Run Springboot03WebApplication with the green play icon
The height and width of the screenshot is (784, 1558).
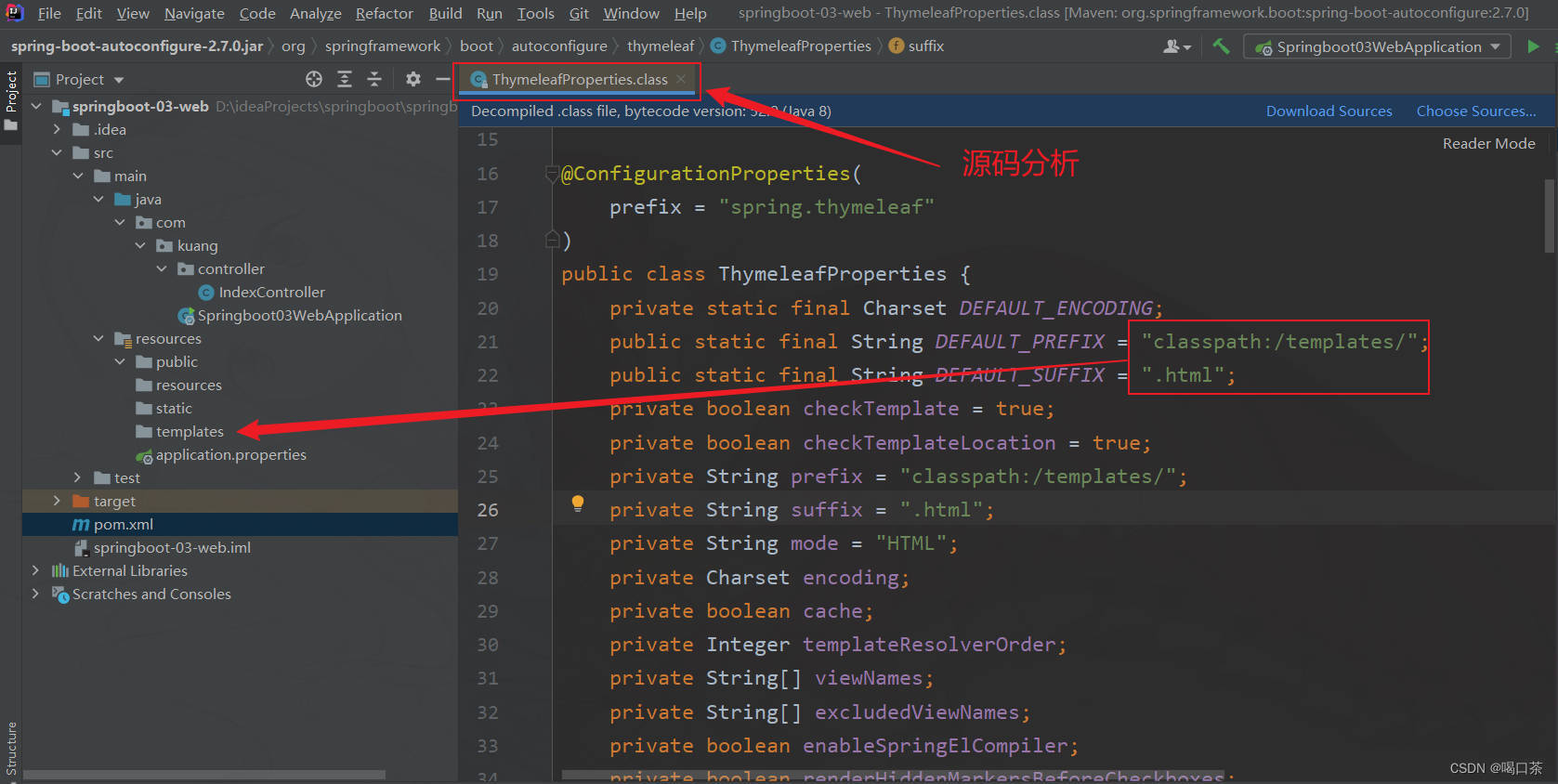tap(1533, 46)
